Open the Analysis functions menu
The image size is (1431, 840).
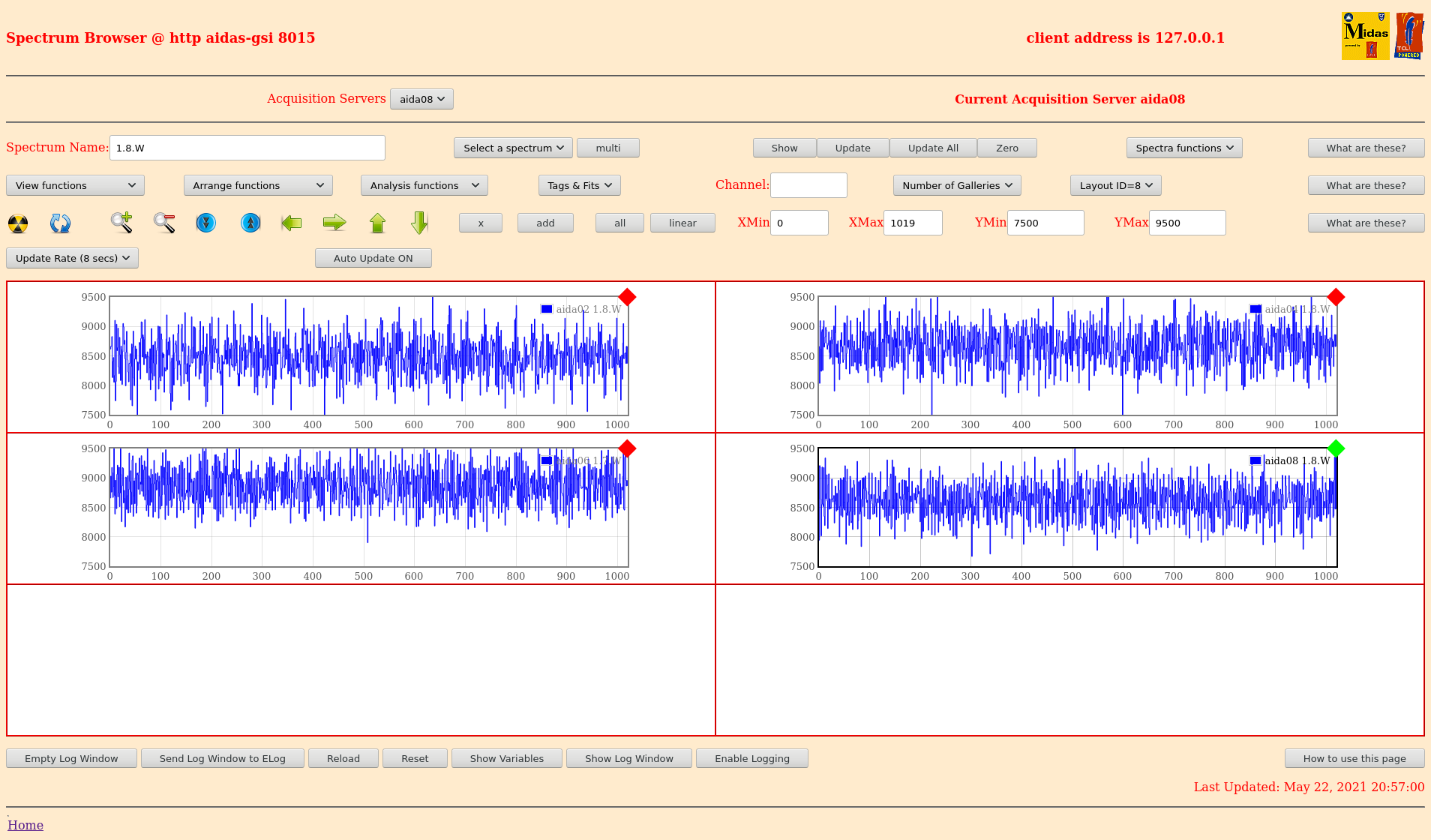pos(424,185)
